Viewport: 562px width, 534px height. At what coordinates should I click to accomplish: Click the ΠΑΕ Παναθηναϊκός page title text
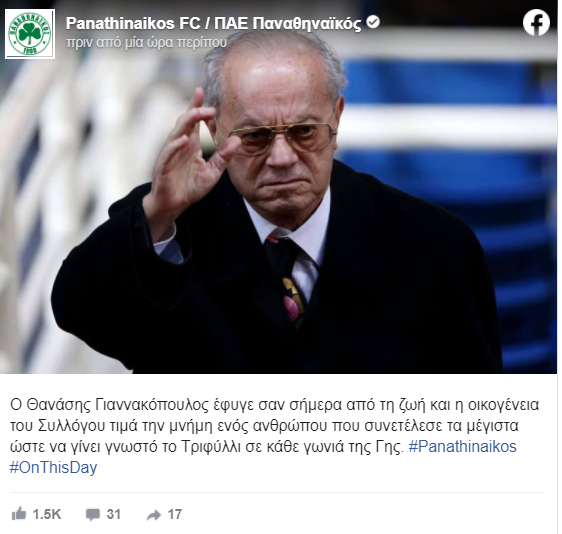coord(288,24)
